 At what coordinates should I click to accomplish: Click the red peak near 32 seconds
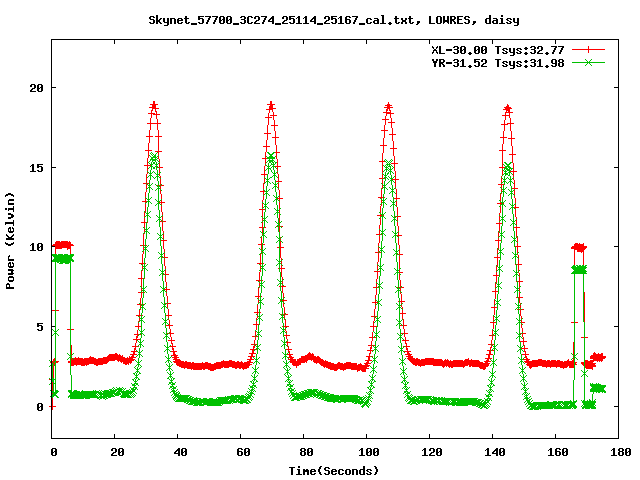coord(154,107)
